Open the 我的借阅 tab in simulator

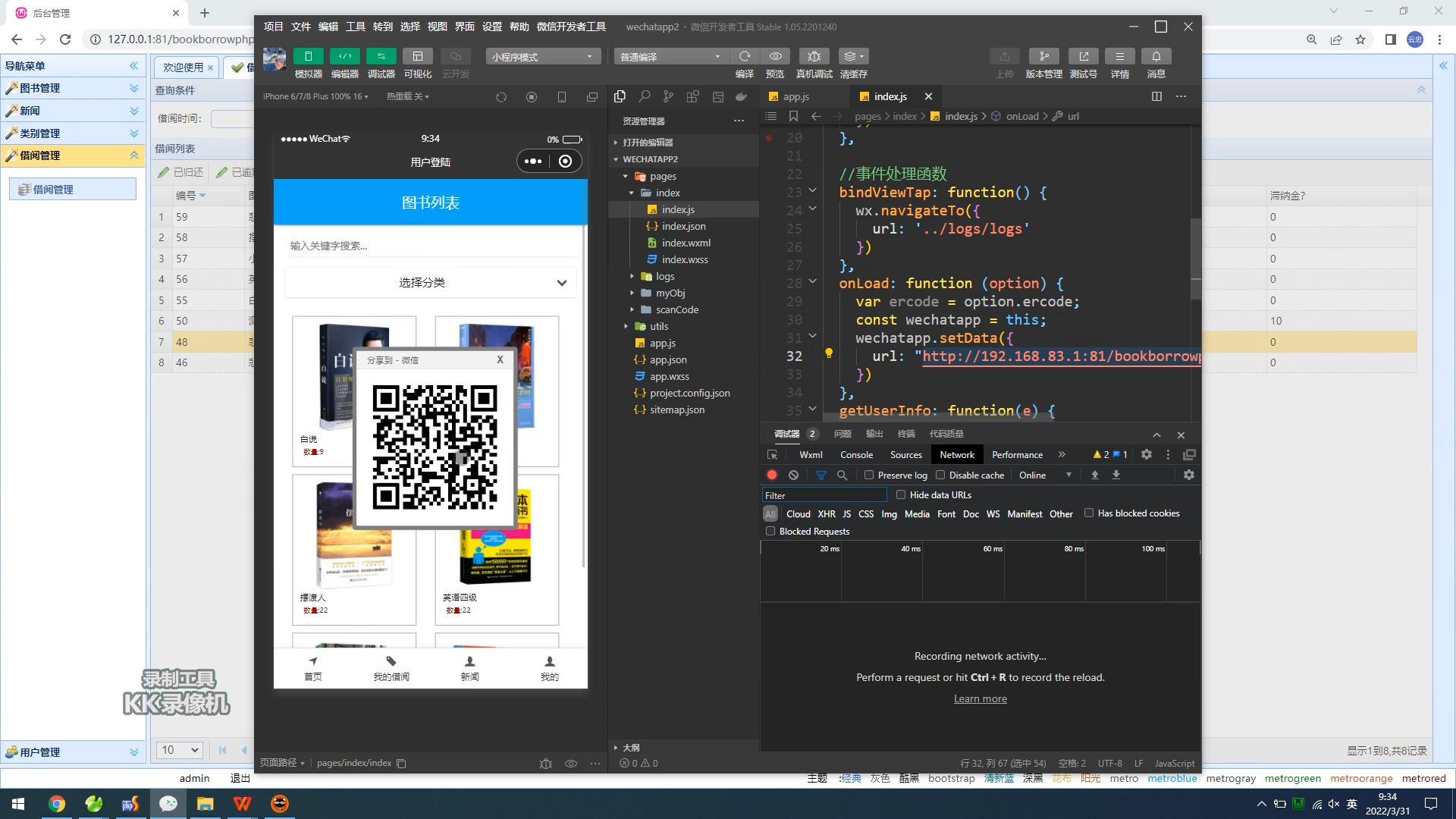tap(391, 668)
